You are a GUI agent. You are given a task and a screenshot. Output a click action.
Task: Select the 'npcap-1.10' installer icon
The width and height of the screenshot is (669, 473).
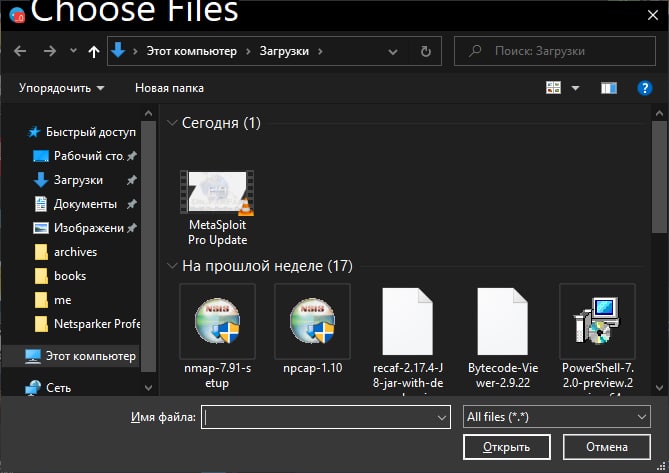pos(312,321)
